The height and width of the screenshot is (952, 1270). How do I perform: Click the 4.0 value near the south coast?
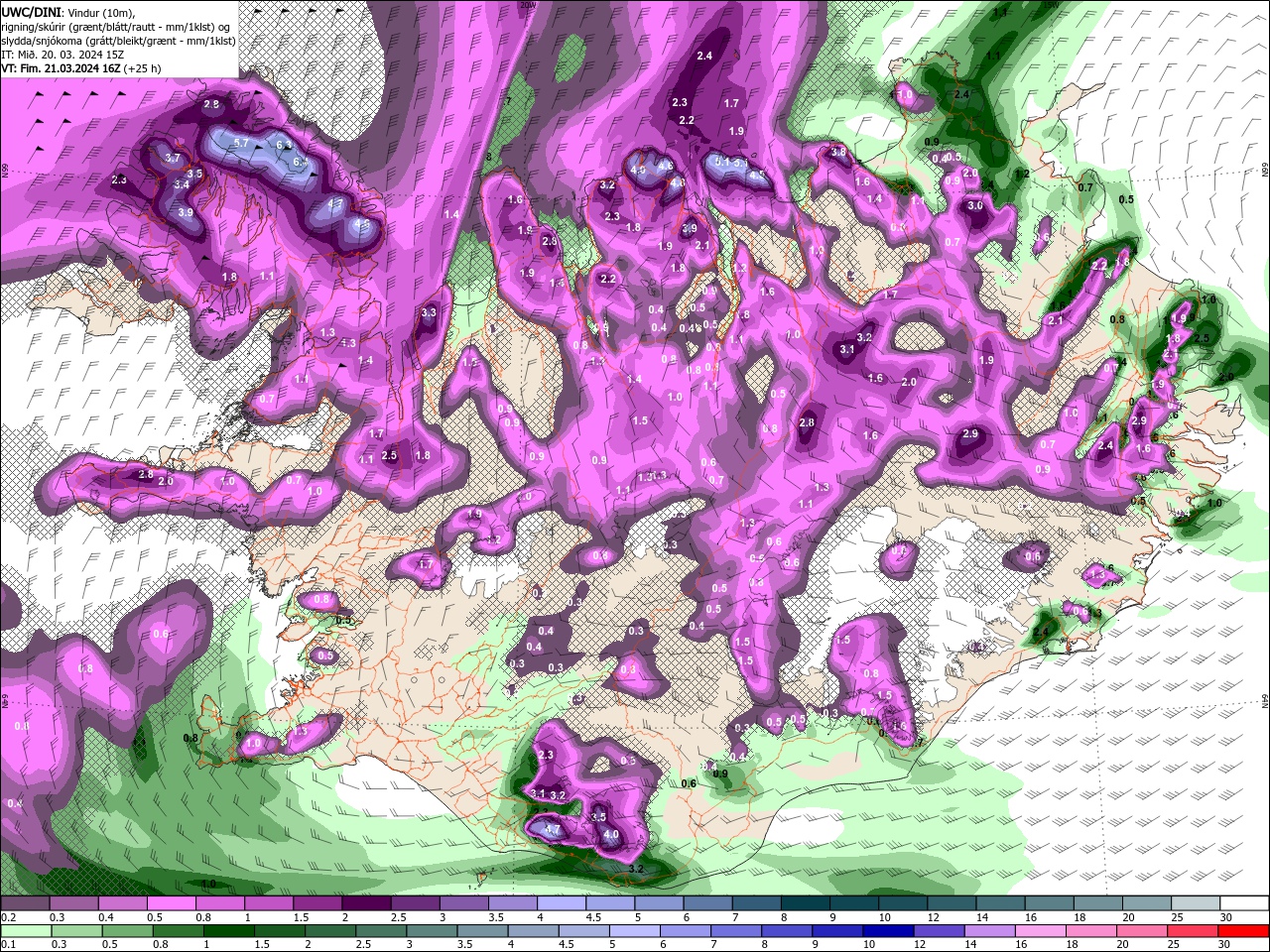pyautogui.click(x=611, y=834)
